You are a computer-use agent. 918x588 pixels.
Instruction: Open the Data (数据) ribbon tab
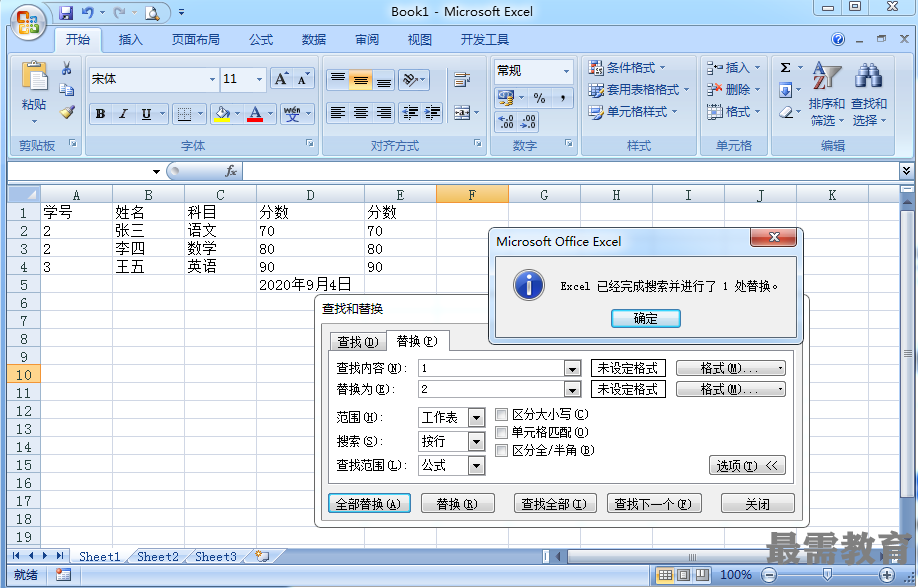point(314,40)
